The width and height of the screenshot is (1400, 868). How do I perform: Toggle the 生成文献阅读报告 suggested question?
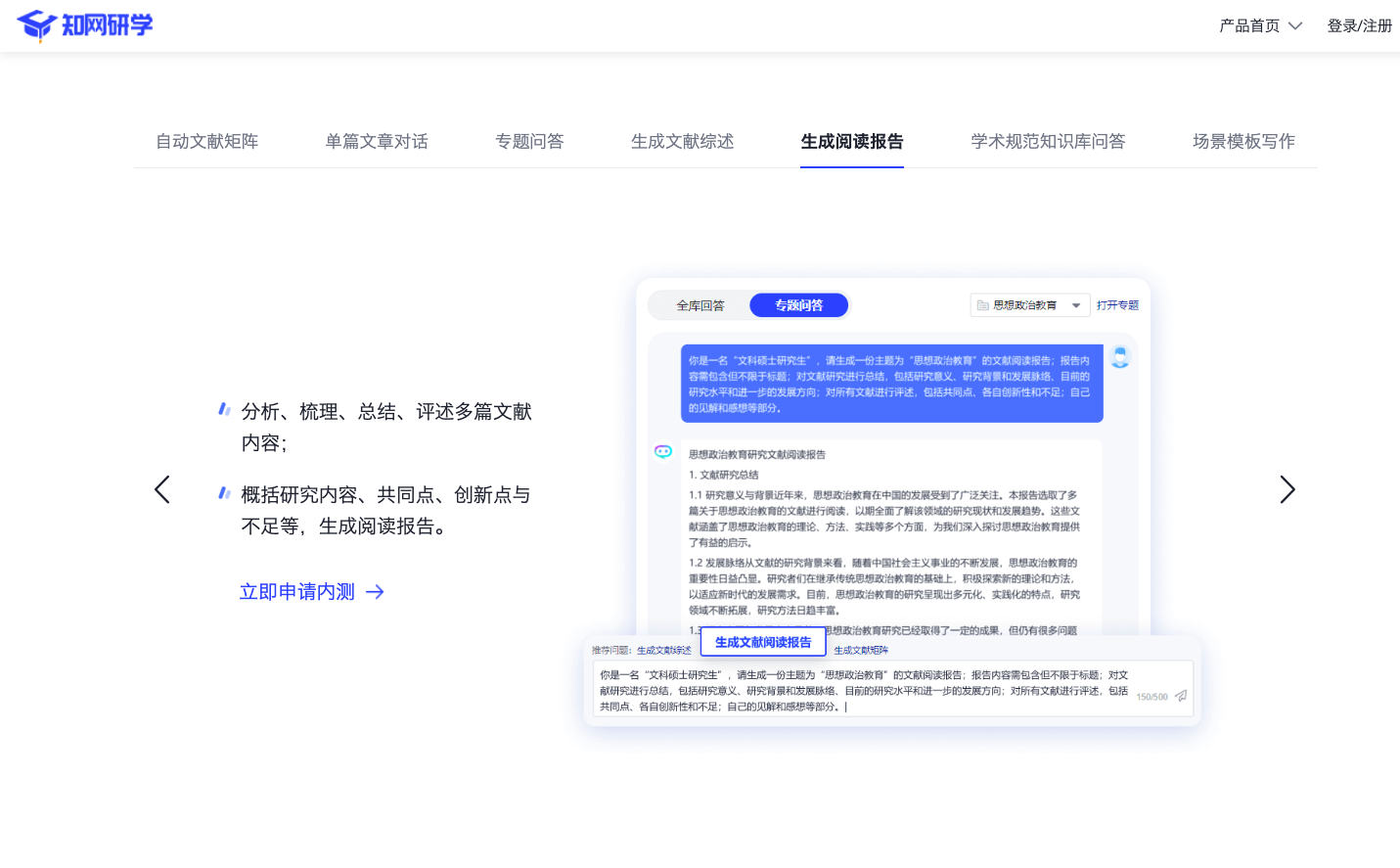click(x=763, y=641)
